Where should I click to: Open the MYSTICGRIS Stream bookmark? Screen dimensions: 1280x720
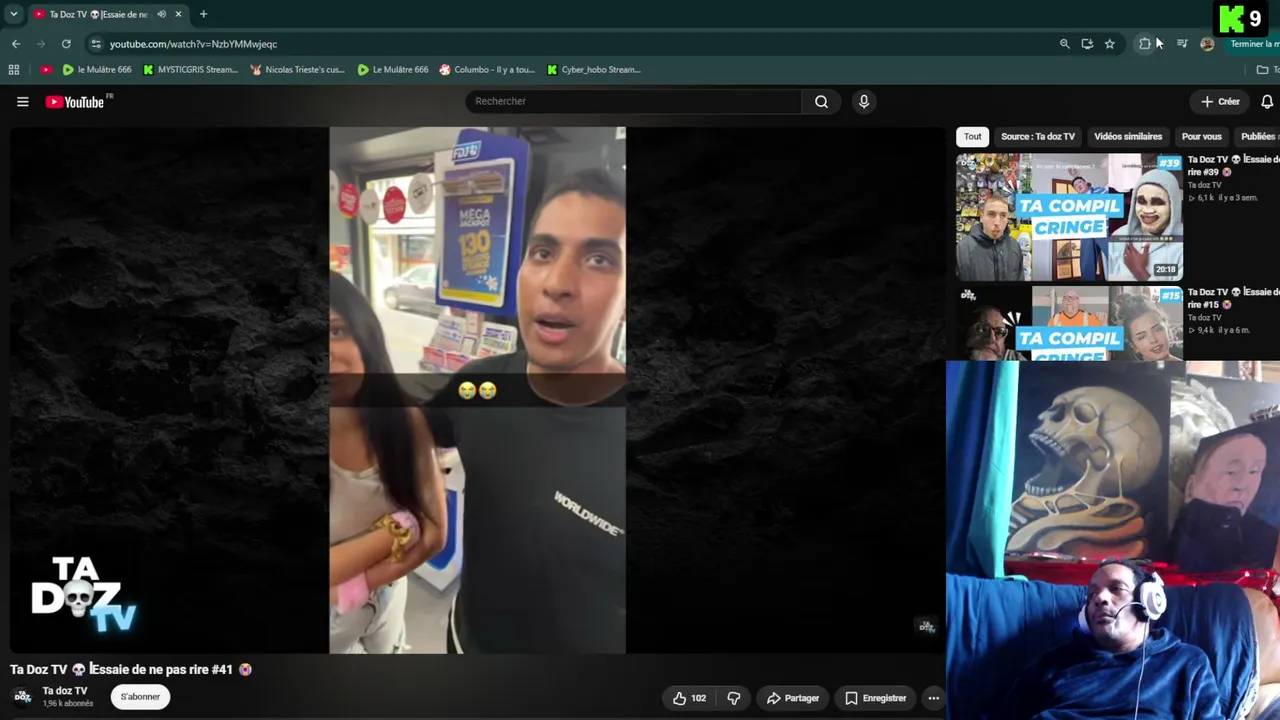coord(190,70)
